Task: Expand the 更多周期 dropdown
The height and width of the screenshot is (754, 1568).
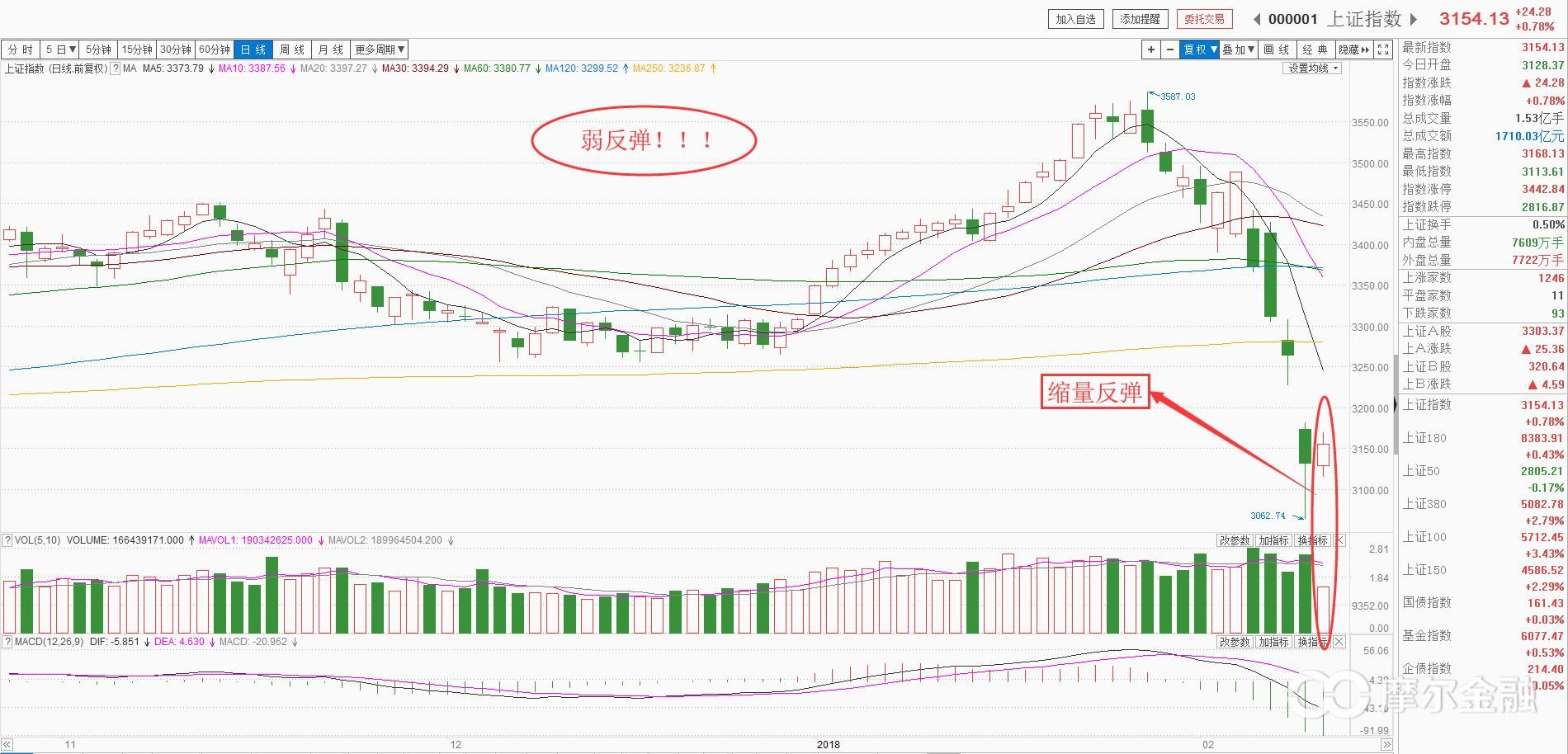Action: 380,49
